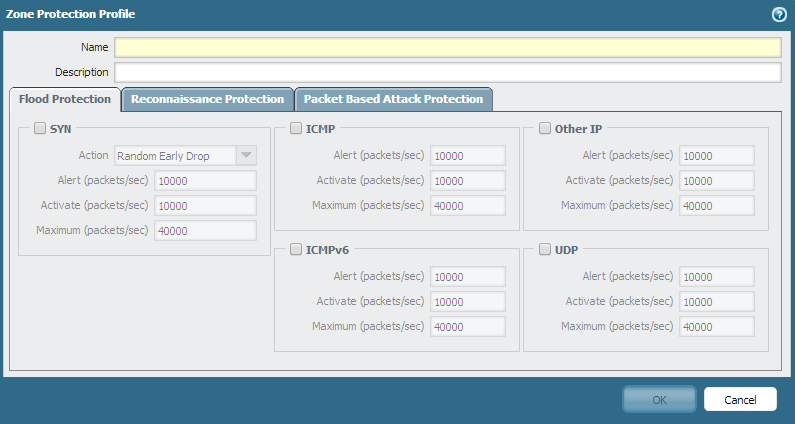
Task: Click the help question mark icon
Action: click(x=779, y=14)
